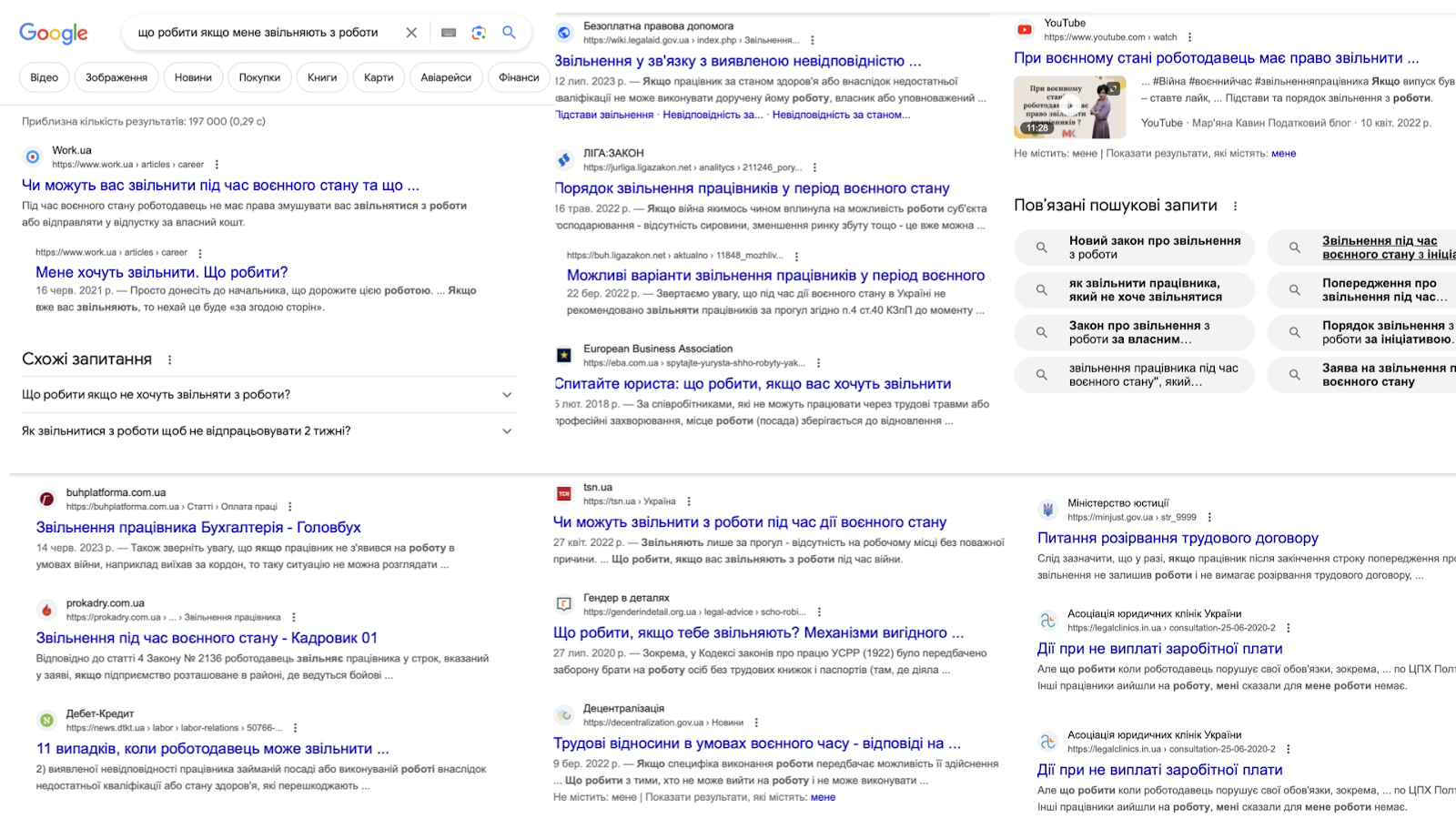The height and width of the screenshot is (819, 1456).
Task: Open 'Що робити, якщо тебе звільняють? Механізми' link
Action: 759,633
